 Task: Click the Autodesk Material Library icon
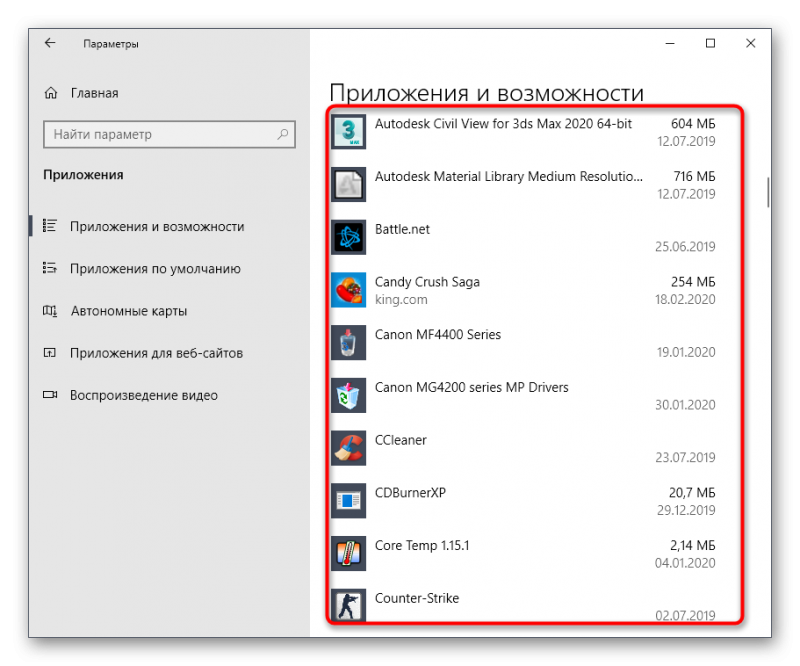pyautogui.click(x=348, y=184)
